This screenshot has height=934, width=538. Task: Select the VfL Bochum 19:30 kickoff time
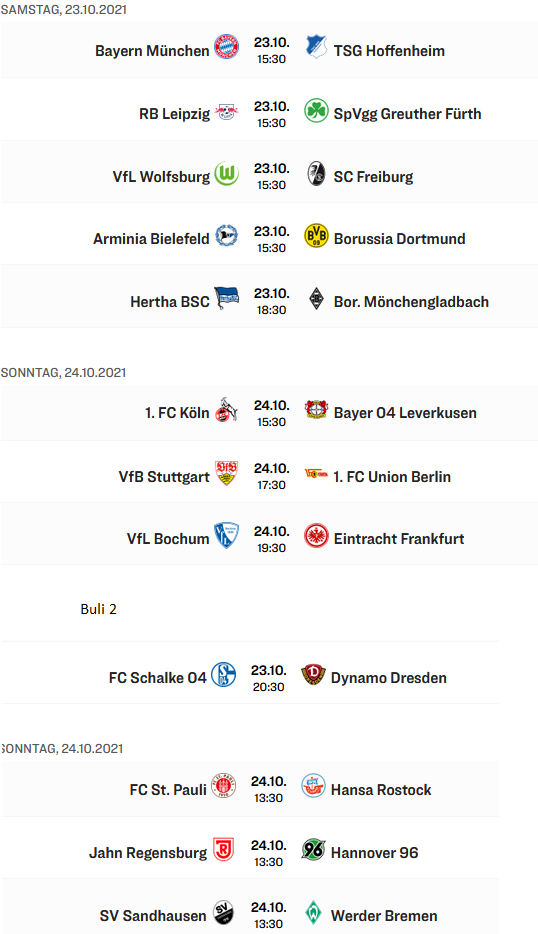(x=272, y=548)
